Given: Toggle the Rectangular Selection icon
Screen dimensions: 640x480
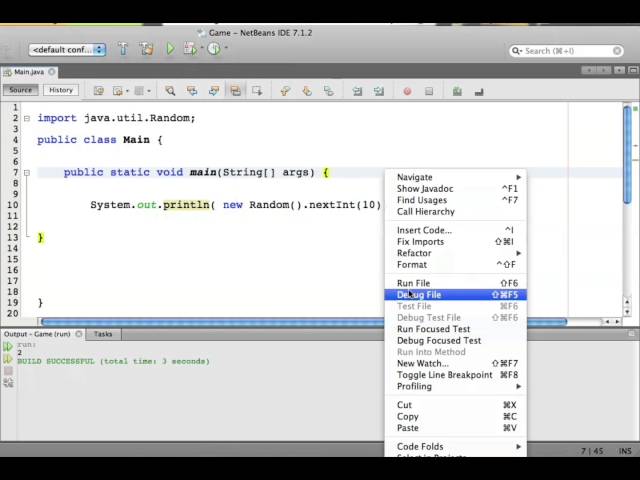Looking at the screenshot, I should click(257, 91).
